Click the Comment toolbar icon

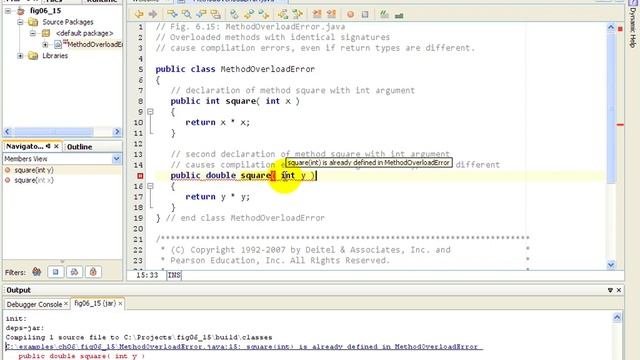coord(384,14)
